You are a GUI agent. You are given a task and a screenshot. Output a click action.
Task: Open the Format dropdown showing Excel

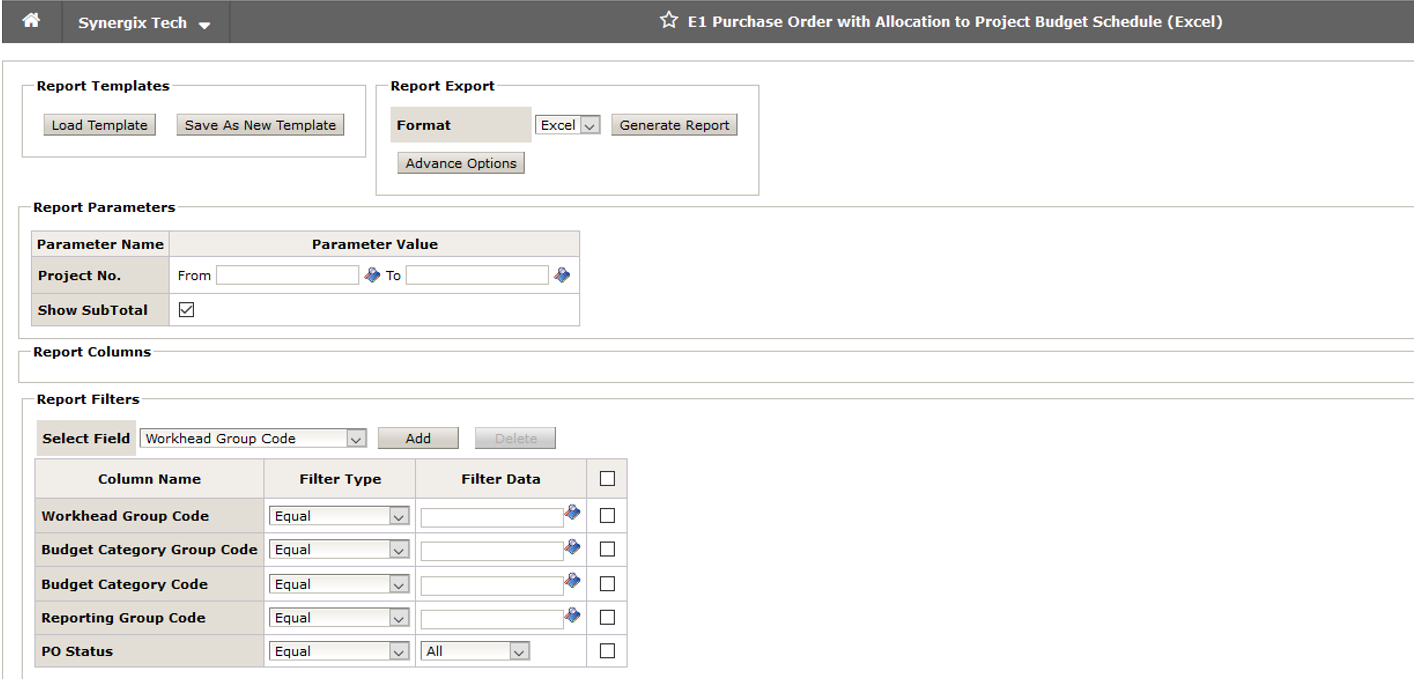tap(567, 124)
